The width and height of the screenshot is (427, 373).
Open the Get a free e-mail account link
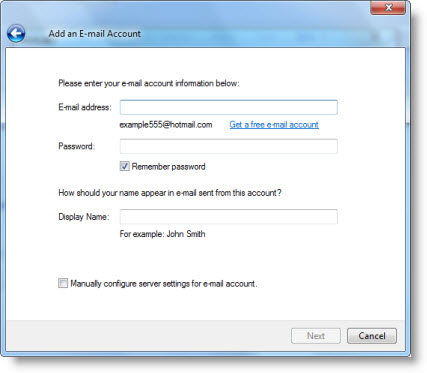(x=274, y=125)
